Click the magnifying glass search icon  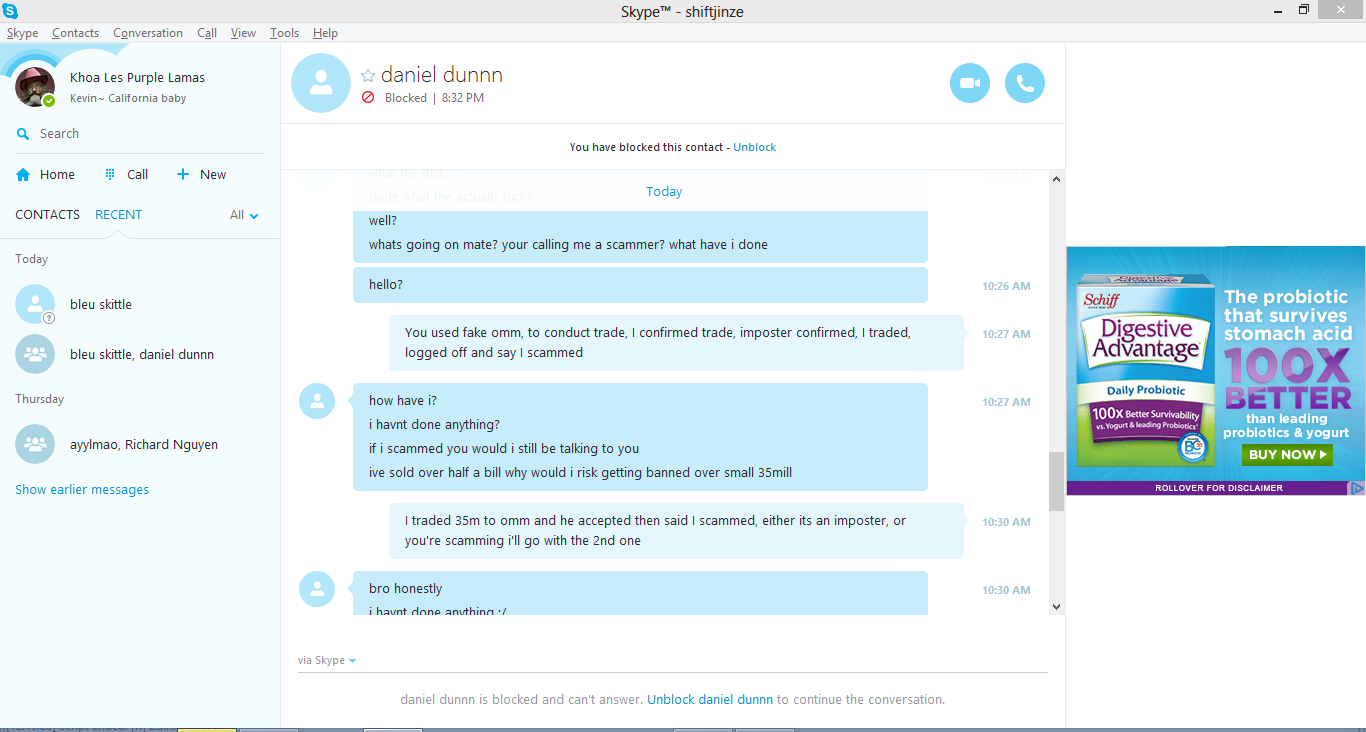(x=23, y=134)
